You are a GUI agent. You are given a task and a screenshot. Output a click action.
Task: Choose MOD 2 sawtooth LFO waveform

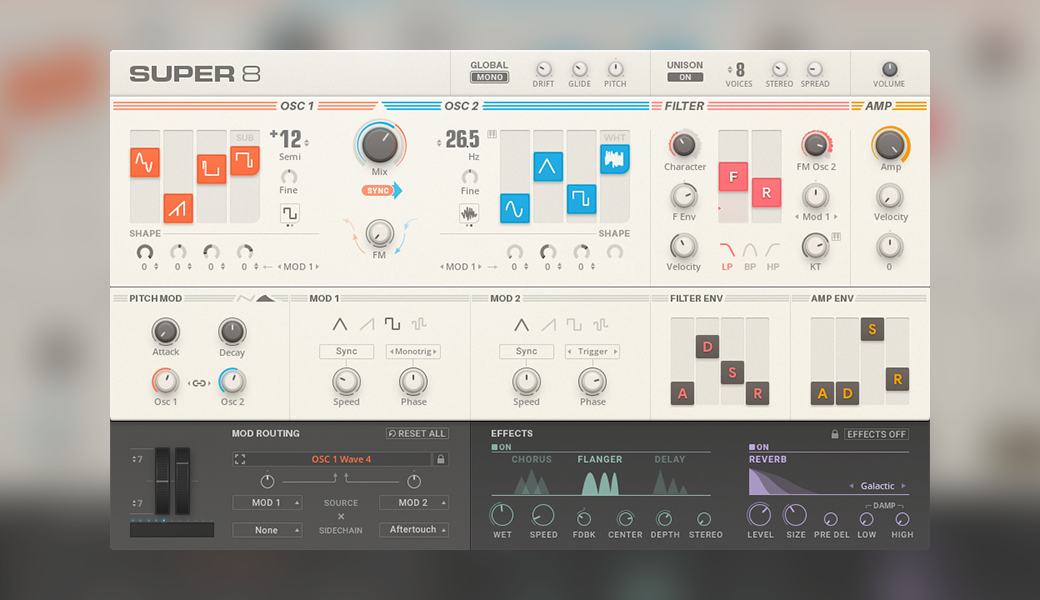[548, 325]
